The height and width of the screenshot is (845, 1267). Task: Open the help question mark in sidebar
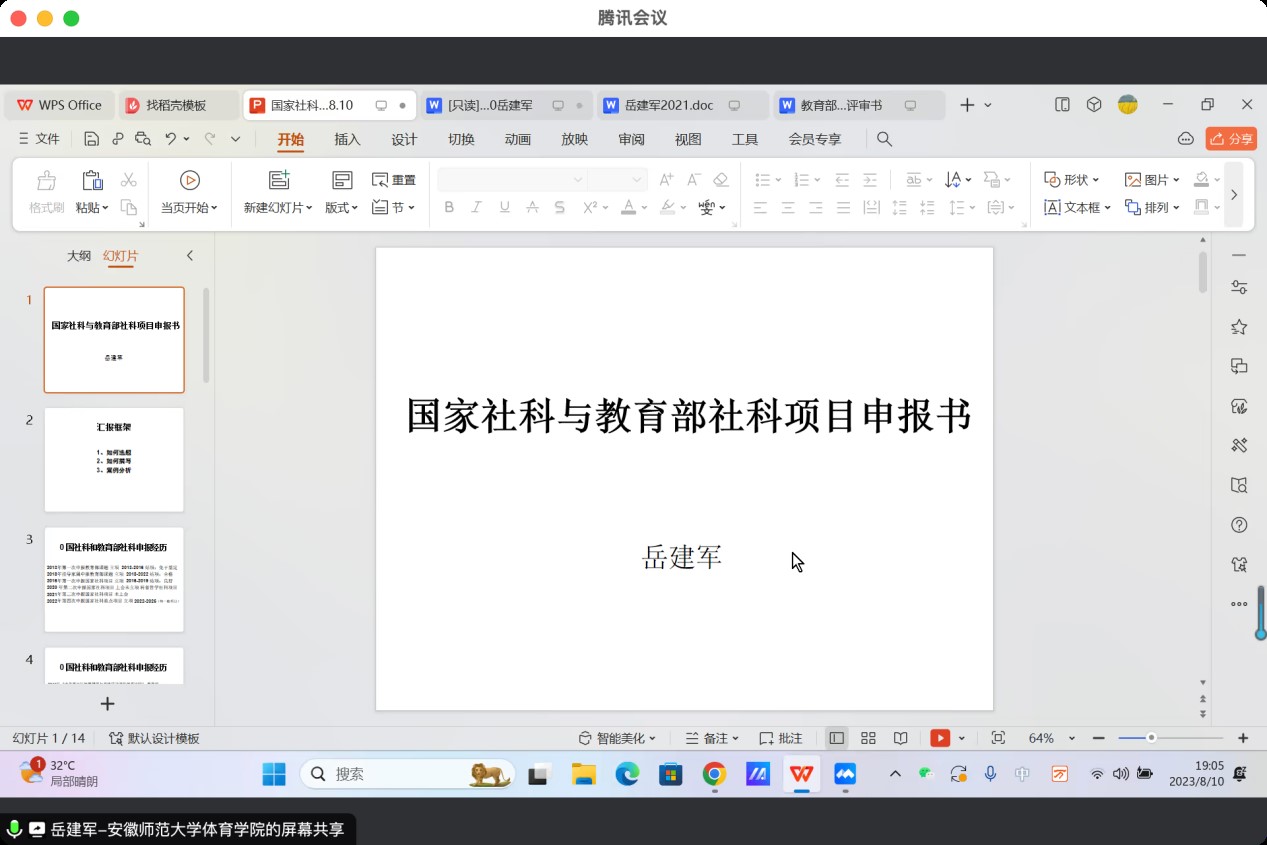coord(1239,525)
